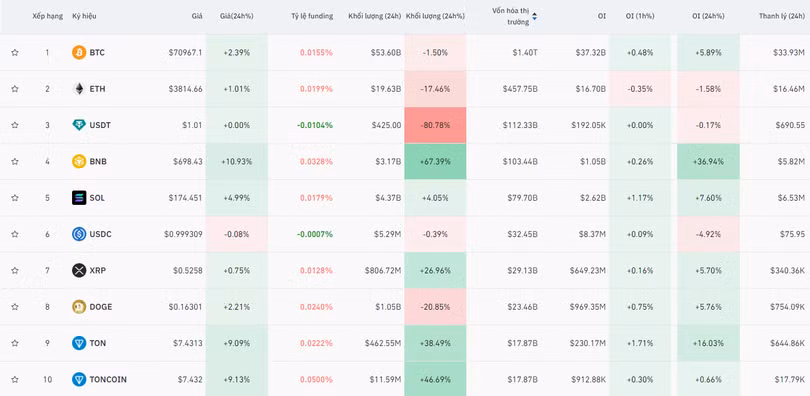Click TON open interest $230.17M

pyautogui.click(x=588, y=343)
